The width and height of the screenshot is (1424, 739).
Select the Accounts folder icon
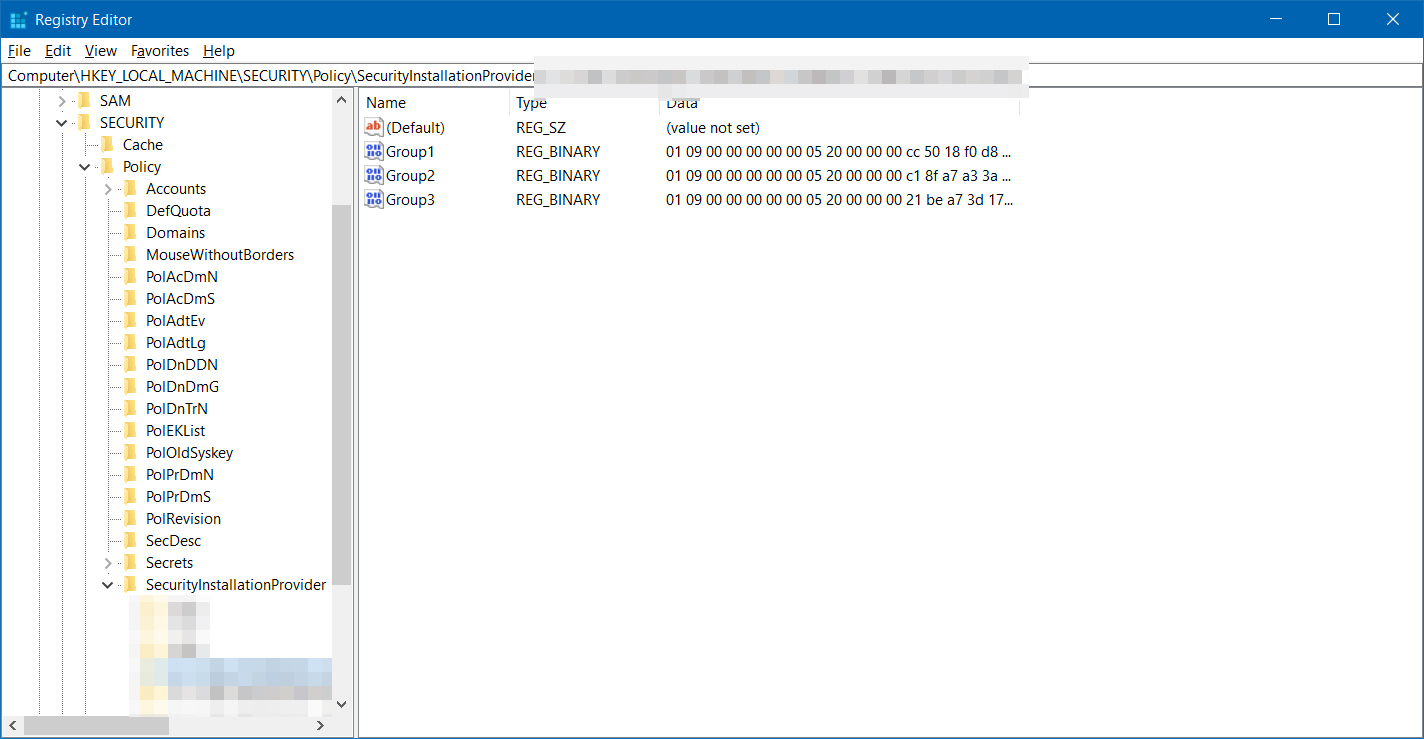coord(130,189)
